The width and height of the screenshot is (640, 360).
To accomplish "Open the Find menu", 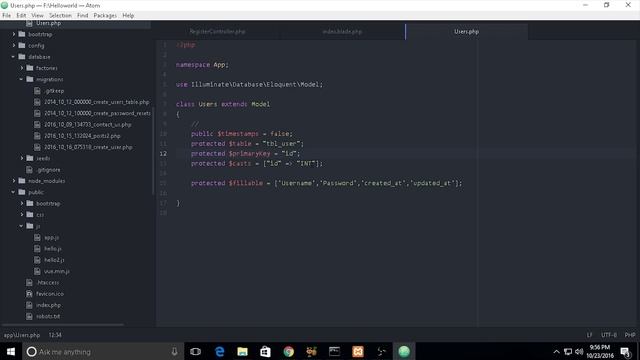I will coord(82,16).
